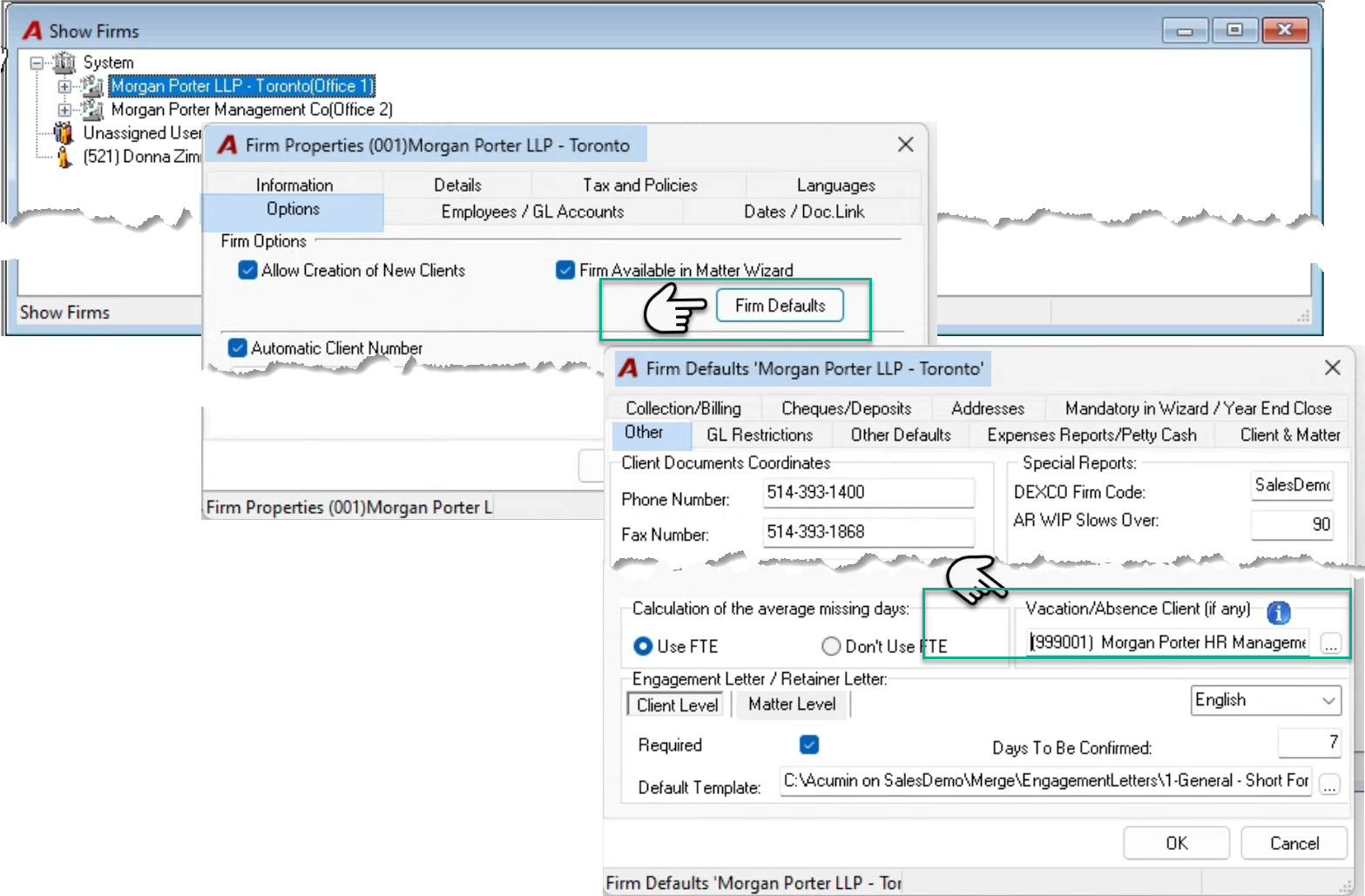
Task: Click the DEXCO Firm Code field
Action: (1293, 486)
